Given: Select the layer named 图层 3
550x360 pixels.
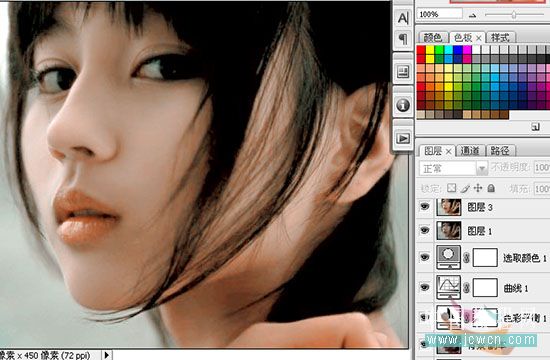Looking at the screenshot, I should pyautogui.click(x=480, y=207).
